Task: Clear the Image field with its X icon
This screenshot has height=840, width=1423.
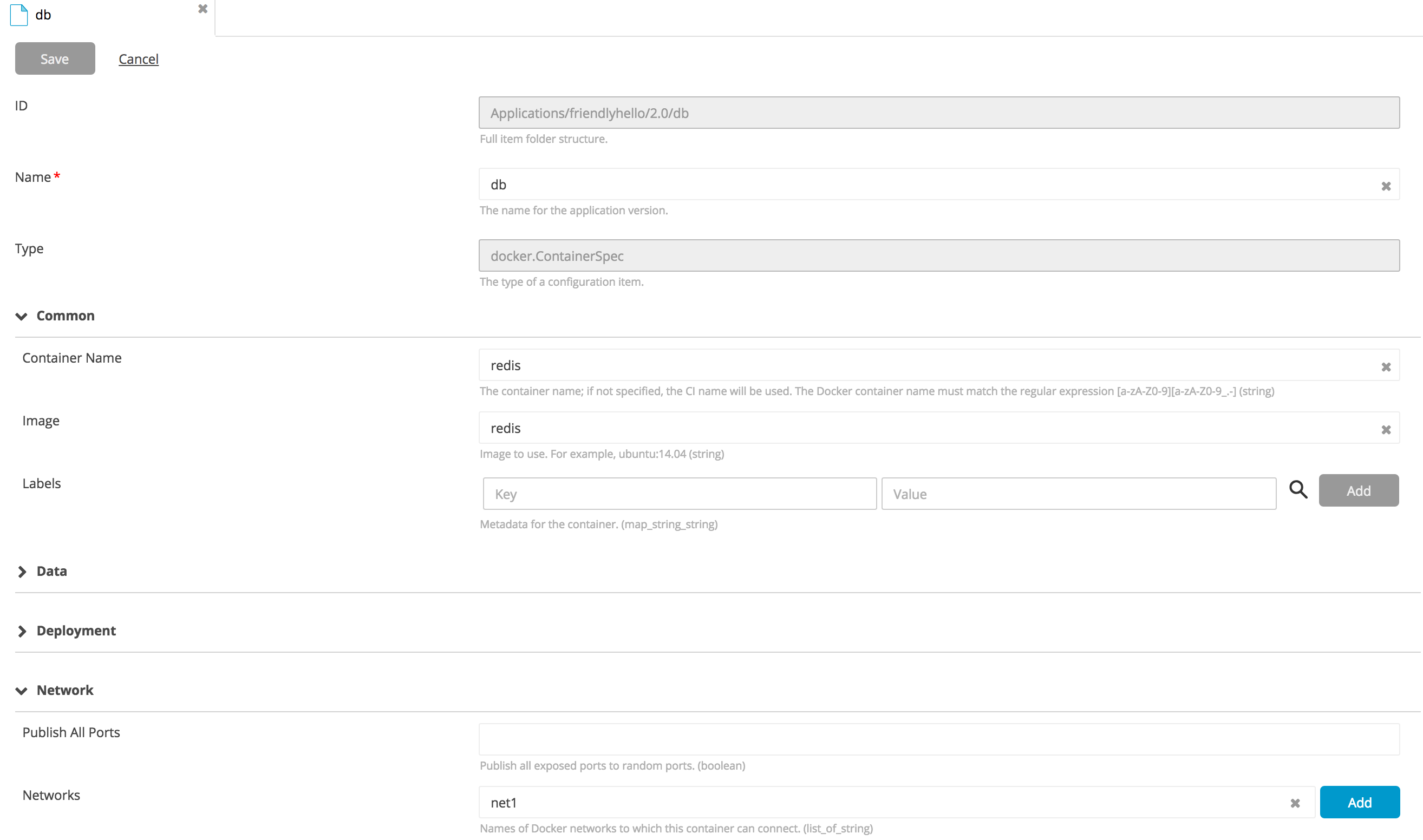Action: click(1386, 430)
